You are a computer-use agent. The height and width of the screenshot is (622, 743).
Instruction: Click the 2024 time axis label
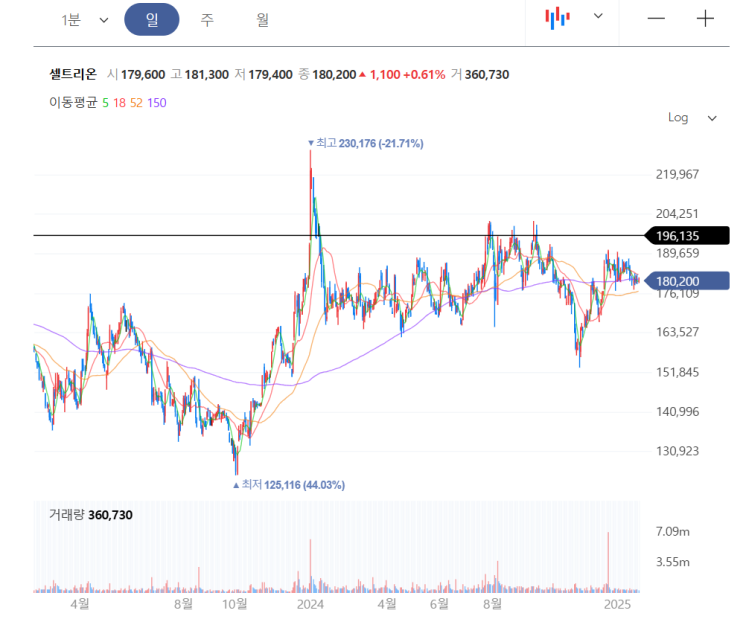[310, 604]
